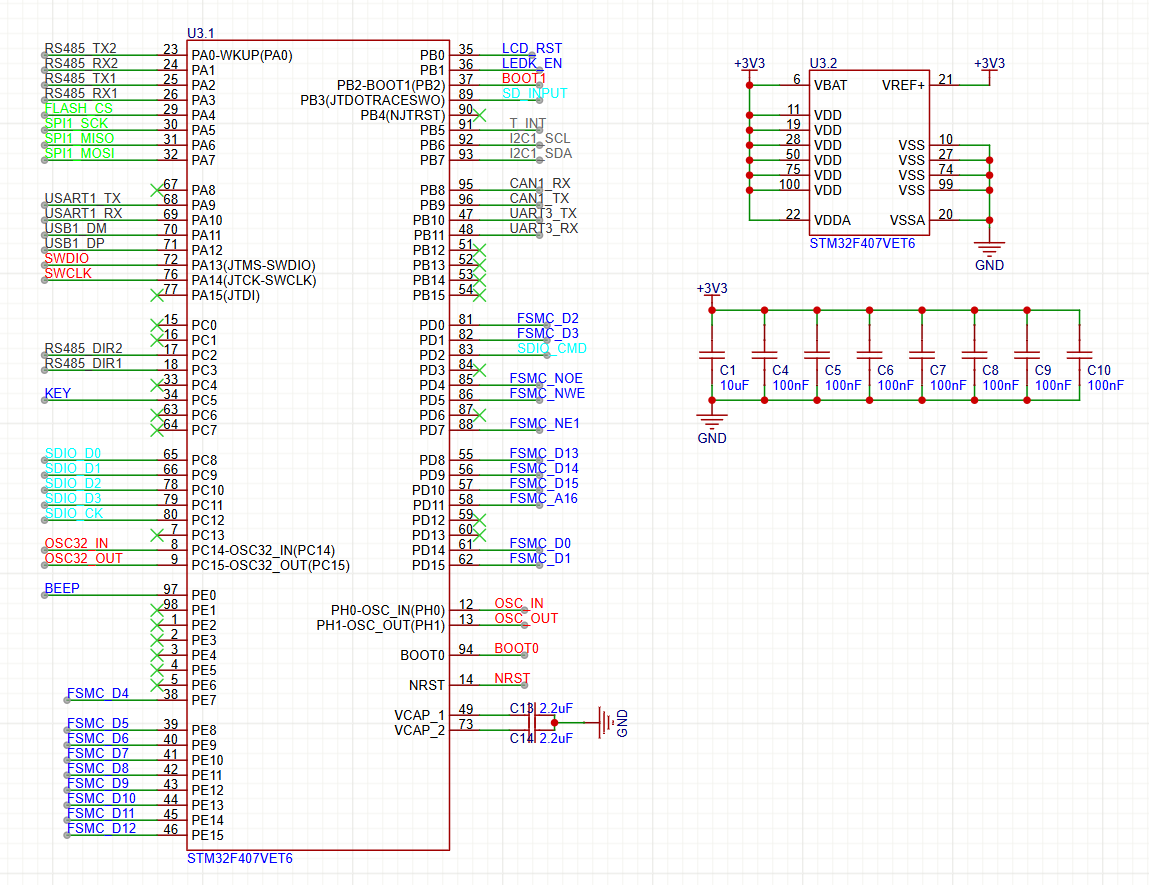This screenshot has height=885, width=1149.
Task: Click the FLASH_CS net label
Action: [x=78, y=108]
